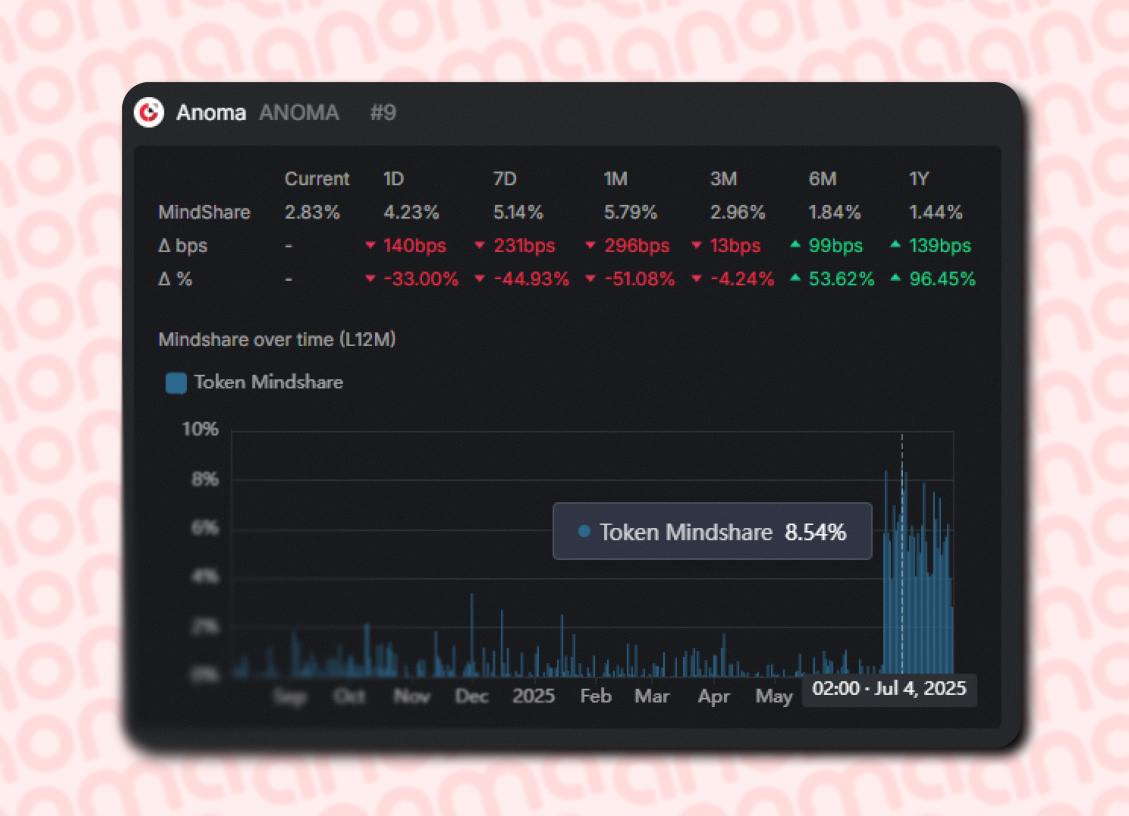Select the 7D column header
The width and height of the screenshot is (1129, 816).
point(505,179)
